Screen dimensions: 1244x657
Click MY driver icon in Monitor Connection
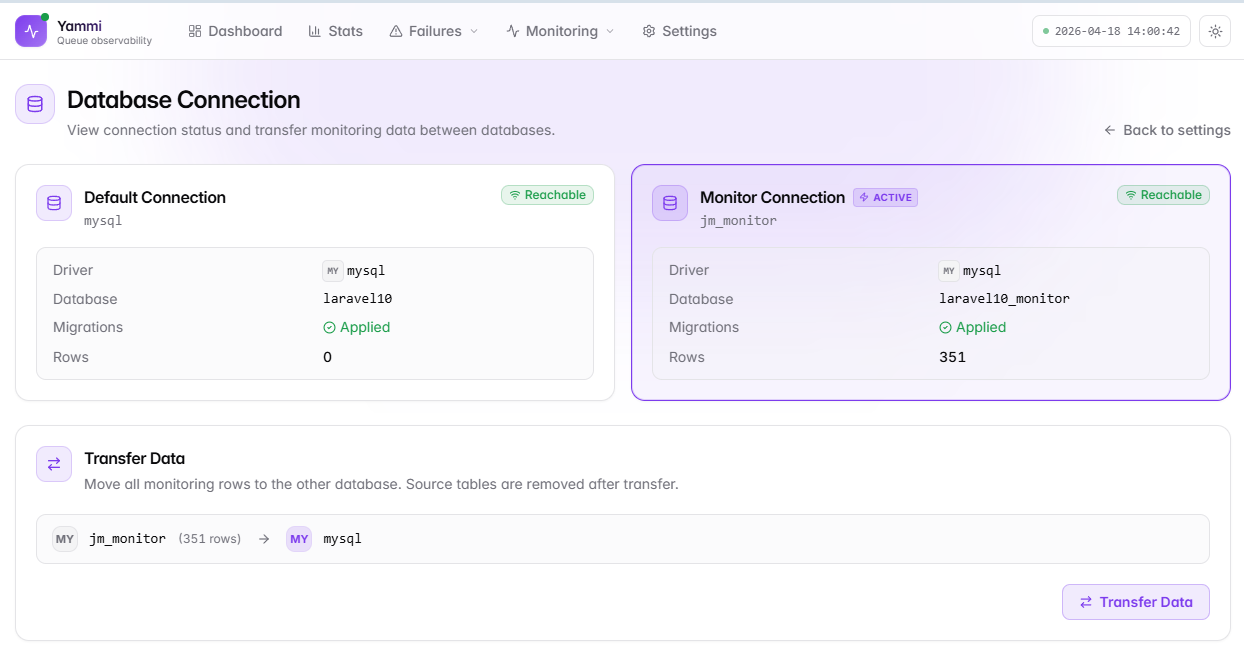click(x=949, y=271)
